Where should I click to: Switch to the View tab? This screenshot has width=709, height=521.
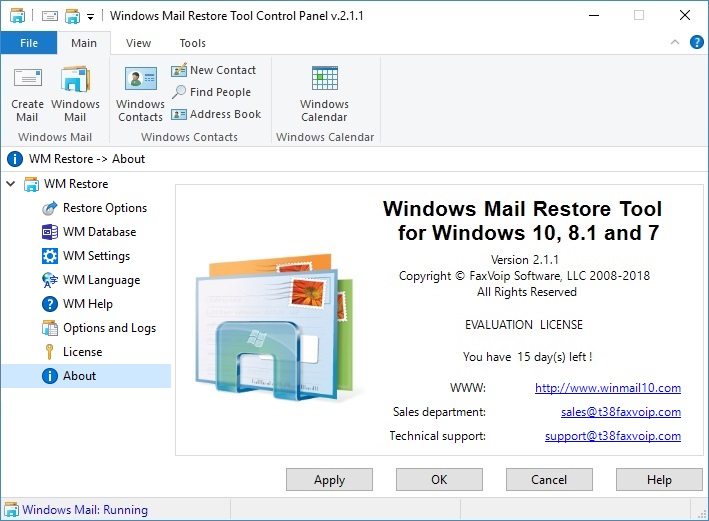pos(138,43)
